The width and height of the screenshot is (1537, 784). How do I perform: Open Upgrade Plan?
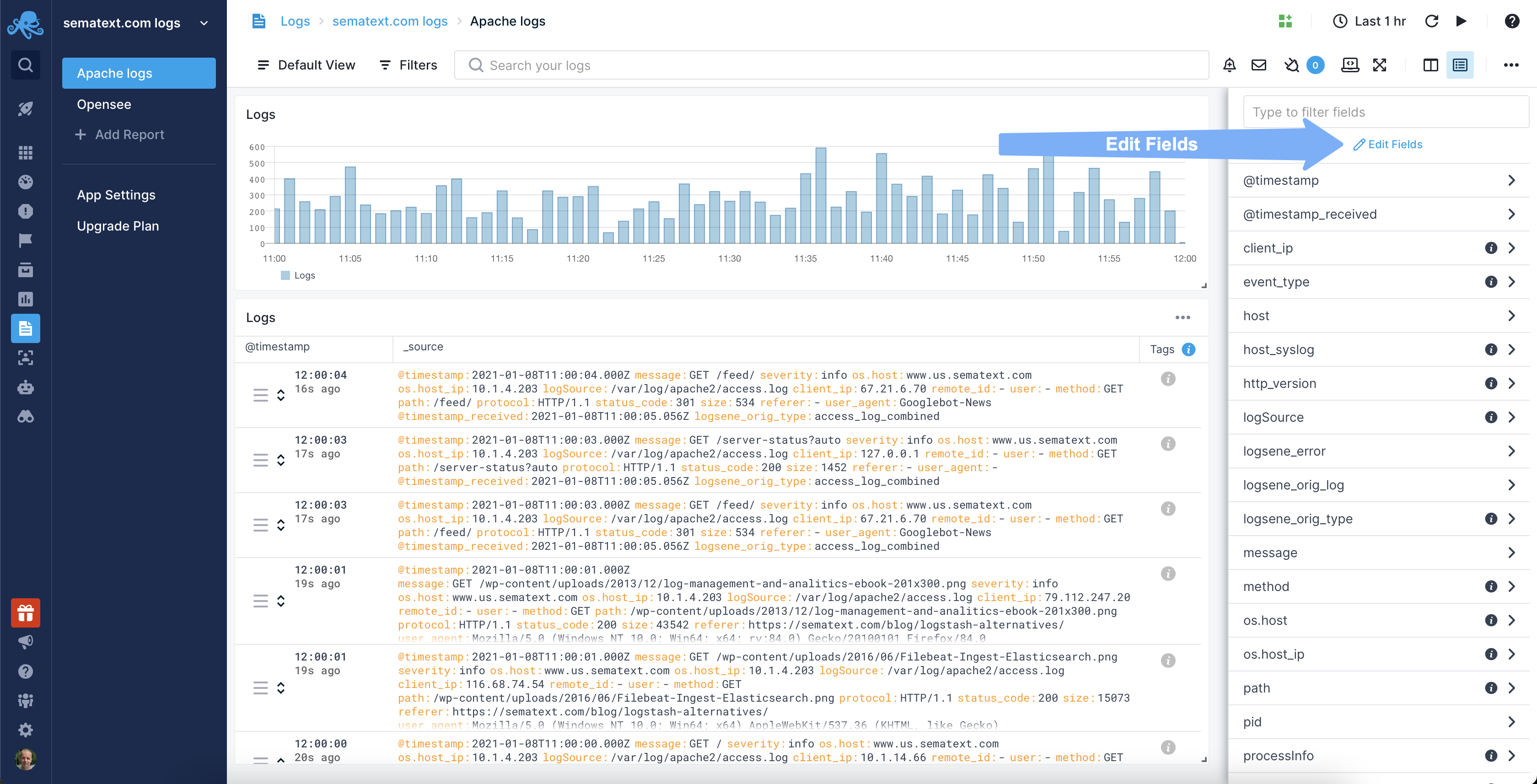pos(118,226)
